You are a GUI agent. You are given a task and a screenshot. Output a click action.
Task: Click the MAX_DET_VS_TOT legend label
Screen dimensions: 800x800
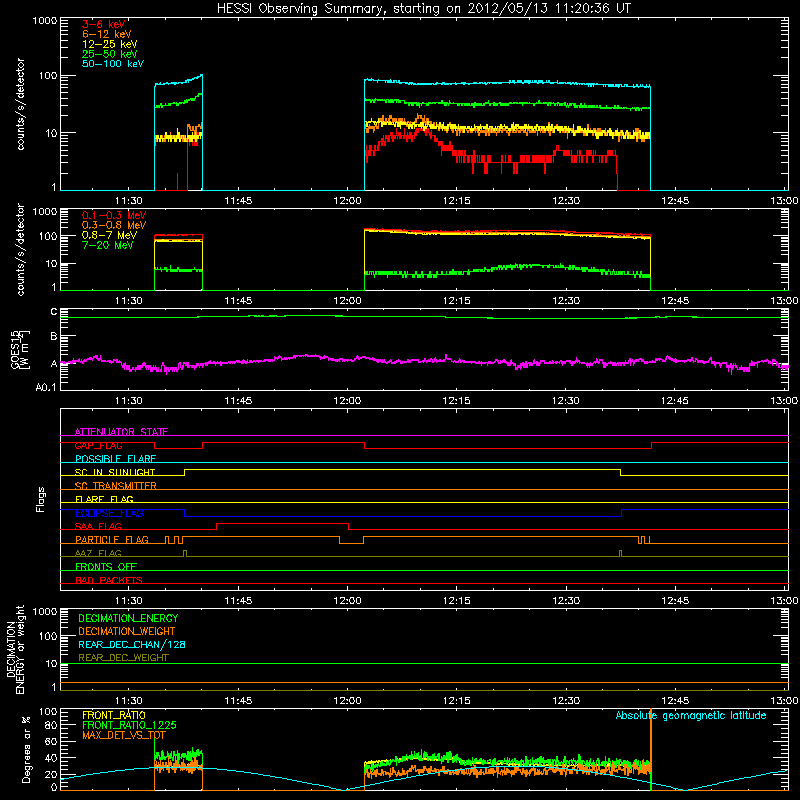point(123,735)
